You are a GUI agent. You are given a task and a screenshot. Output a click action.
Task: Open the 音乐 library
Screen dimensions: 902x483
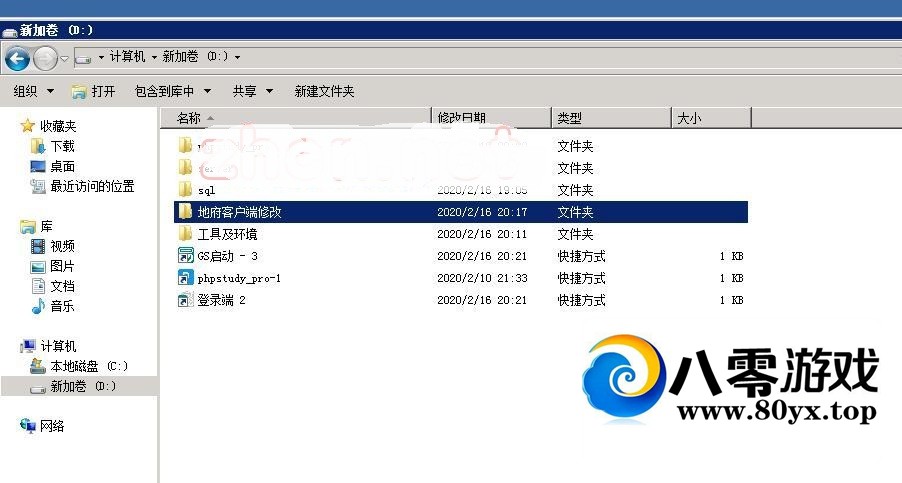tap(63, 306)
